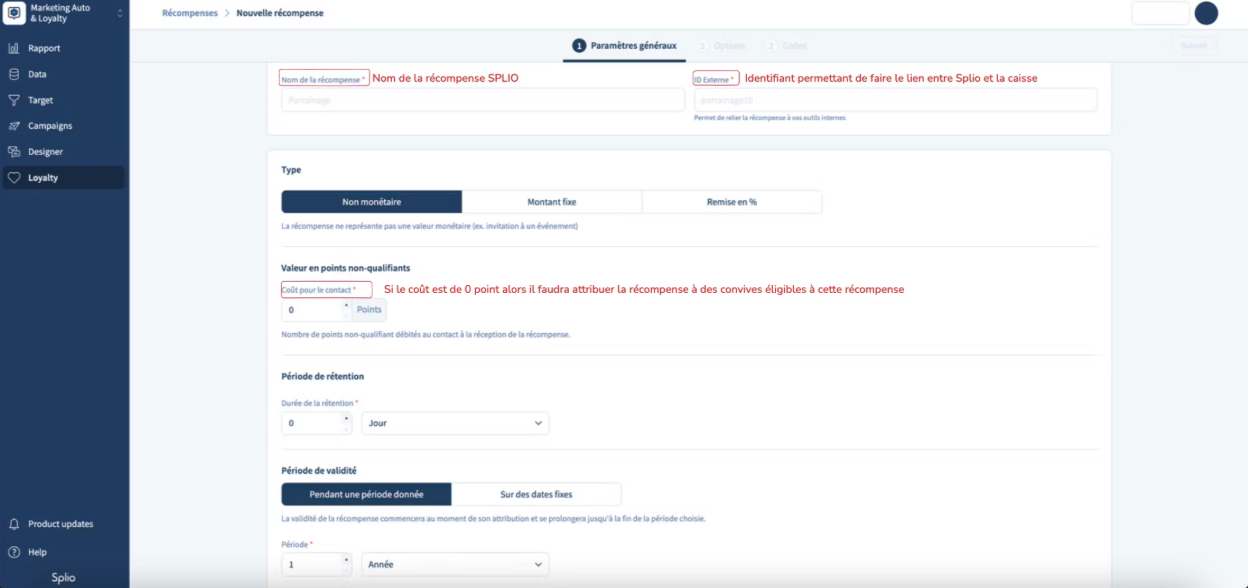Click the Nom de la récompense input field

coord(482,100)
